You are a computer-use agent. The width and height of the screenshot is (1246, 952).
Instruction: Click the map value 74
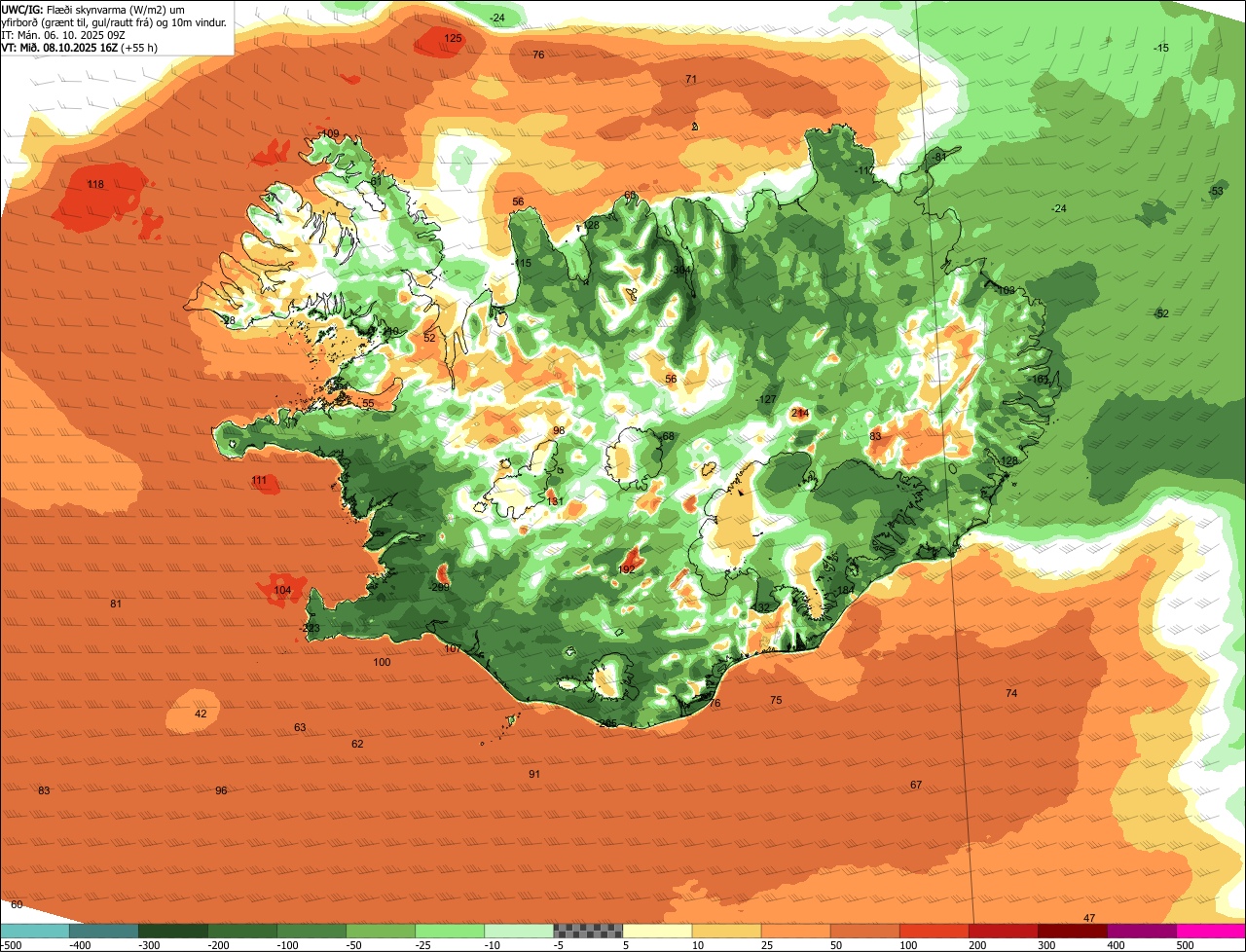[x=1011, y=693]
